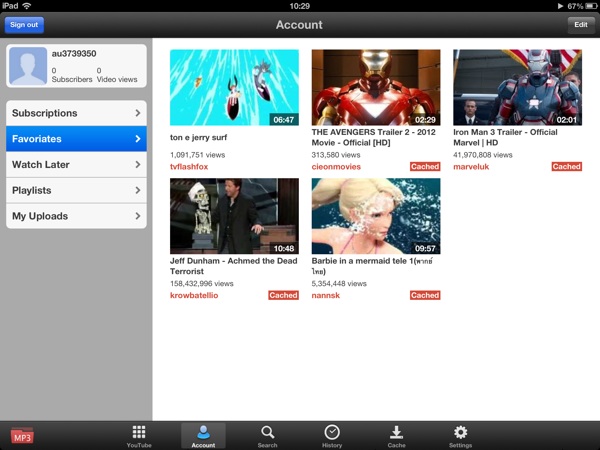Viewport: 600px width, 450px height.
Task: Open the cieonmovies channel link
Action: 336,166
